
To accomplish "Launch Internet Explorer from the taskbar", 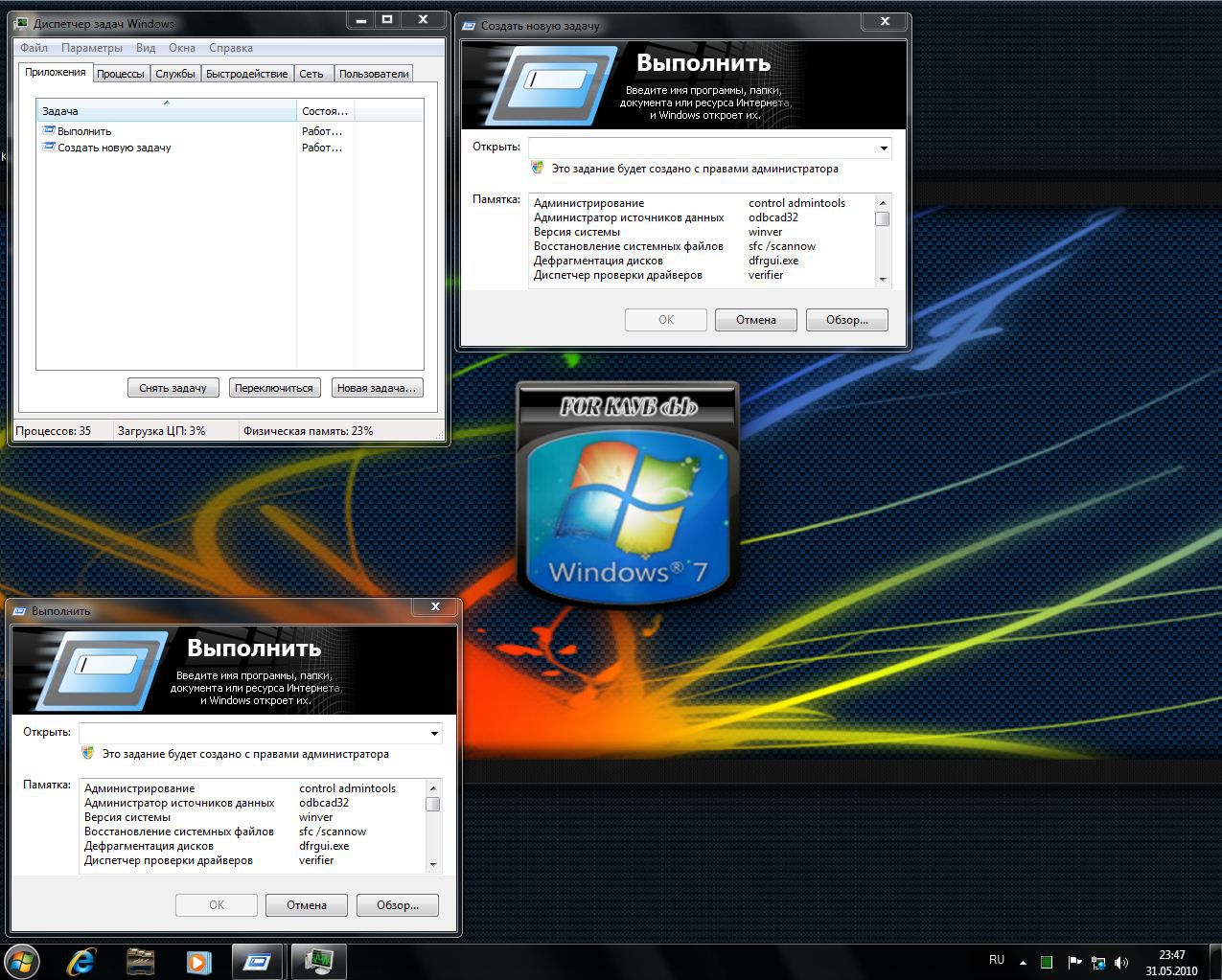I will [81, 961].
